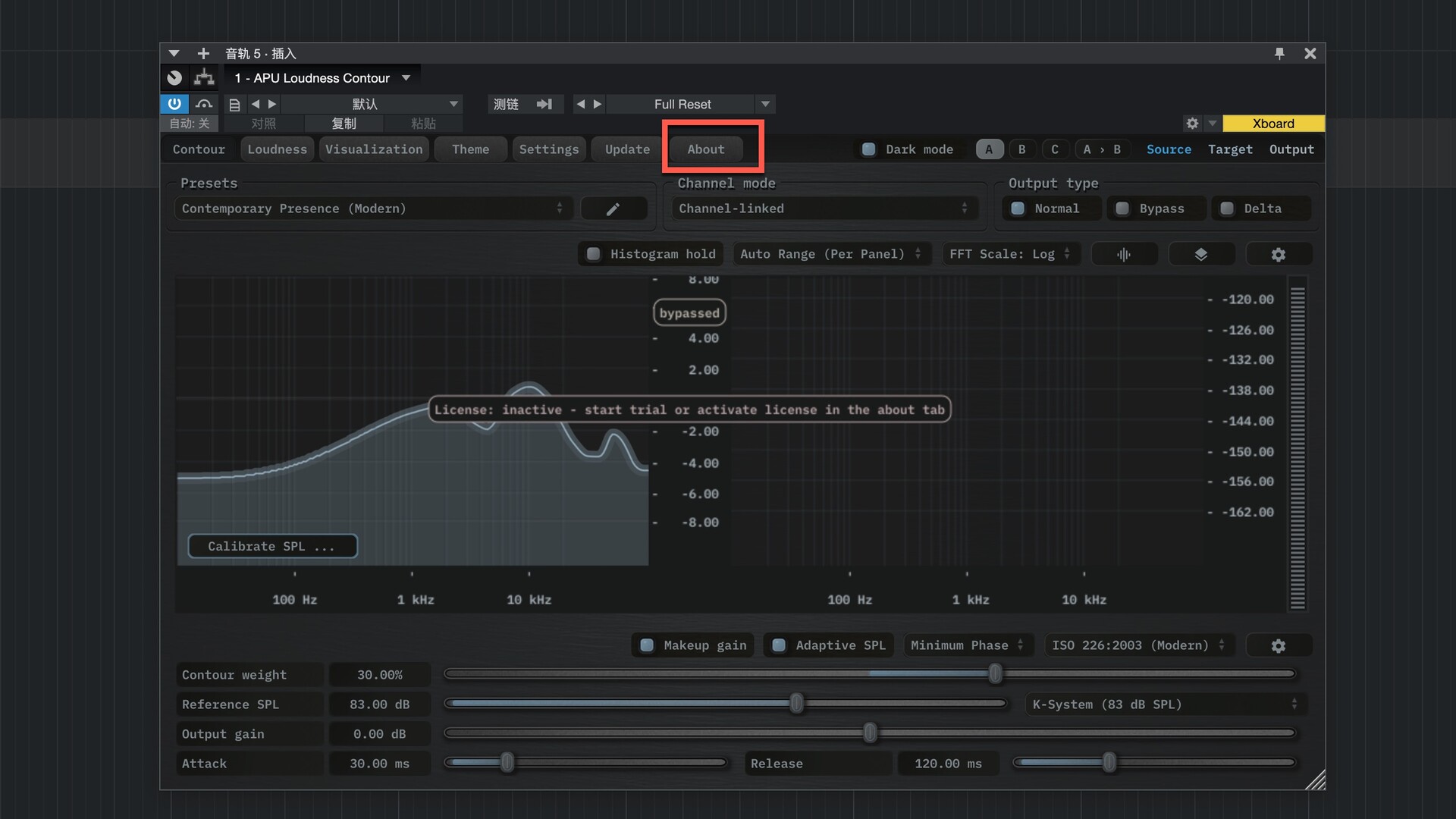Toggle the plugin power bypass icon
Viewport: 1456px width, 819px height.
click(x=174, y=104)
